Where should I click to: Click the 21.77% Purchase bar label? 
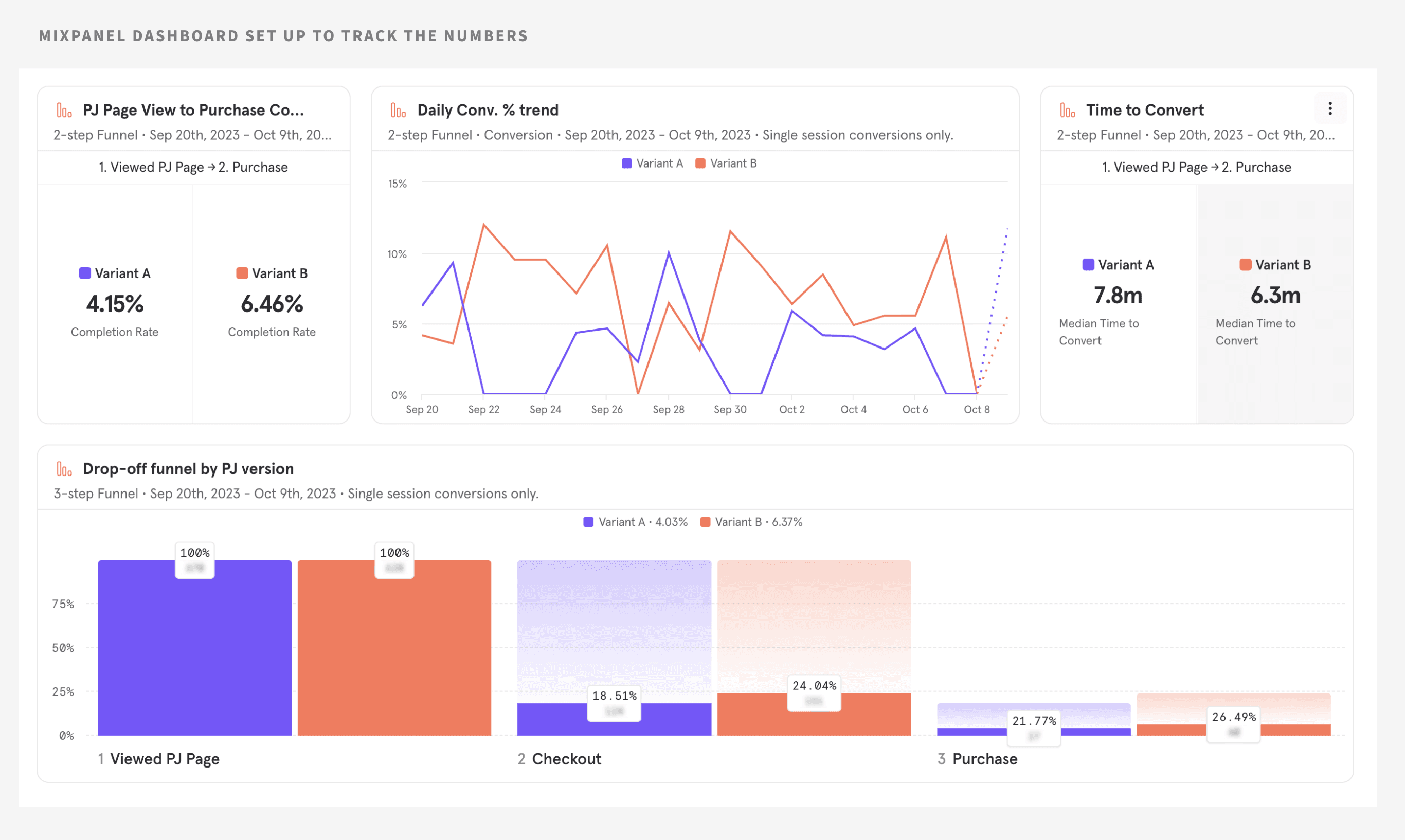pyautogui.click(x=1034, y=728)
